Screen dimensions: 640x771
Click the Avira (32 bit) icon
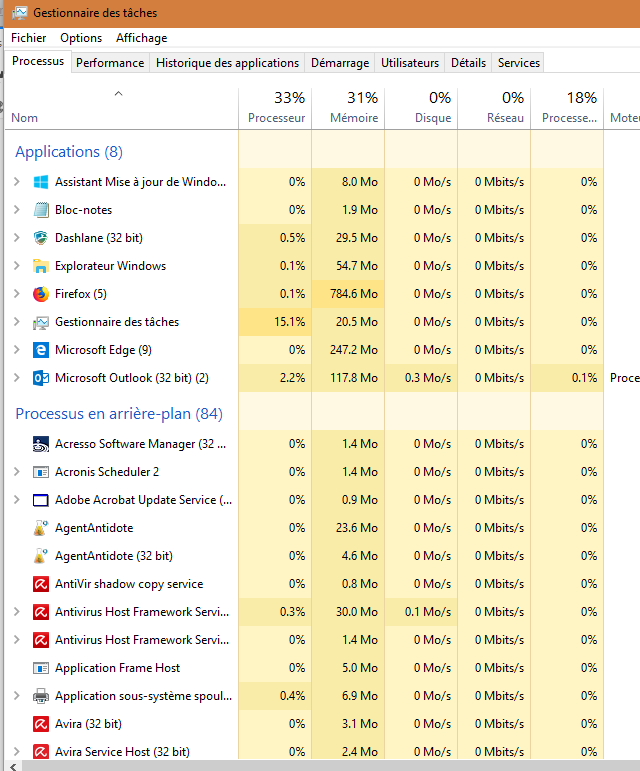point(41,724)
